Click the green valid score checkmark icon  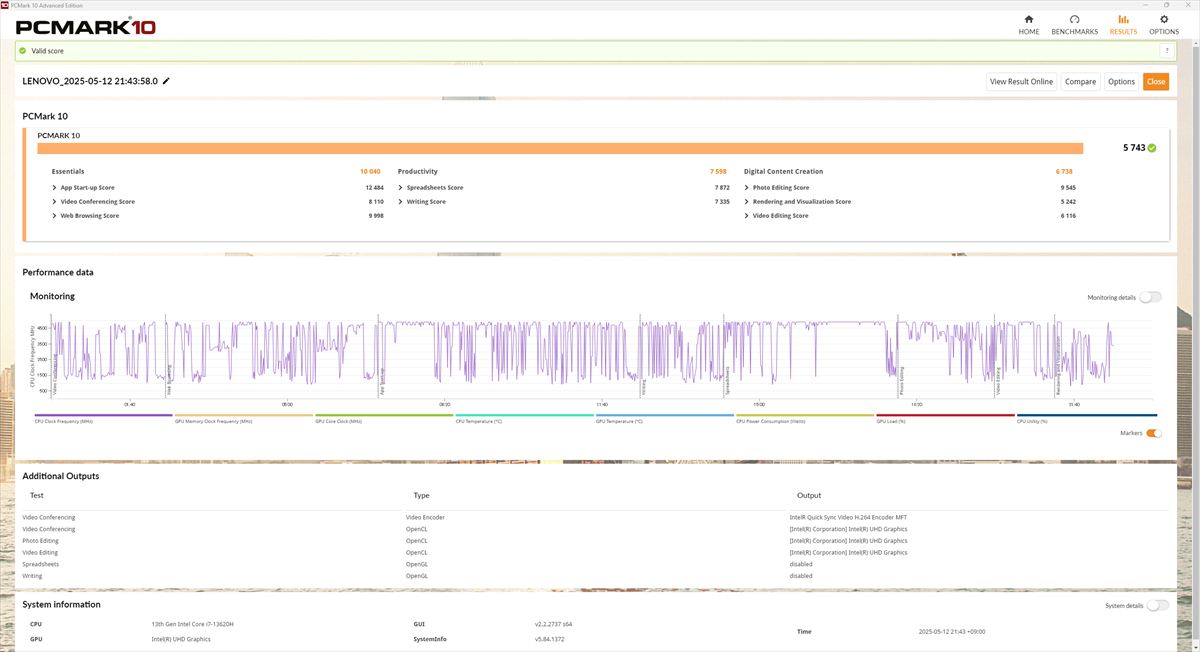tap(22, 50)
